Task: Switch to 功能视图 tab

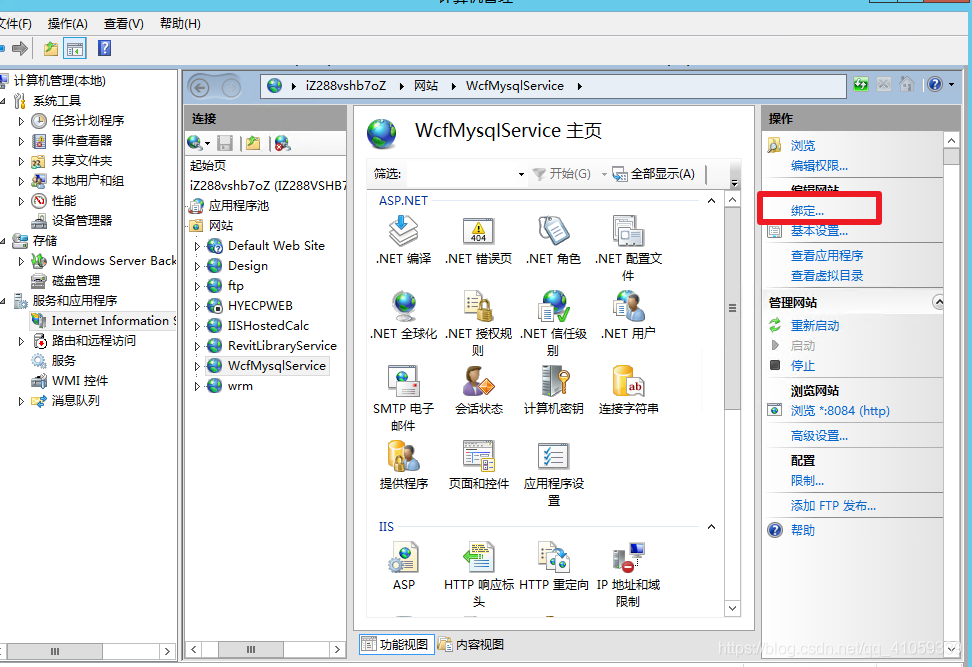Action: pos(395,645)
